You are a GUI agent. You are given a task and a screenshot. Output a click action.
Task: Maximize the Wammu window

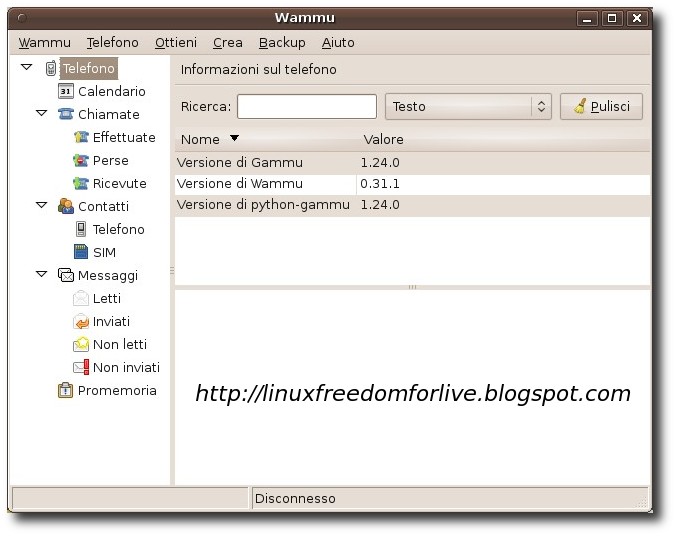point(611,19)
